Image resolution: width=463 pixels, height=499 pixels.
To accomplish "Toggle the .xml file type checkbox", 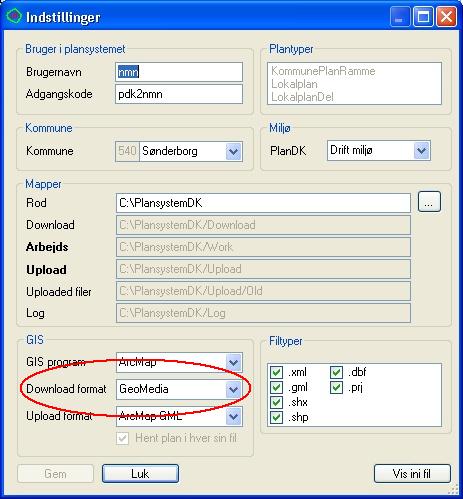I will pos(276,372).
